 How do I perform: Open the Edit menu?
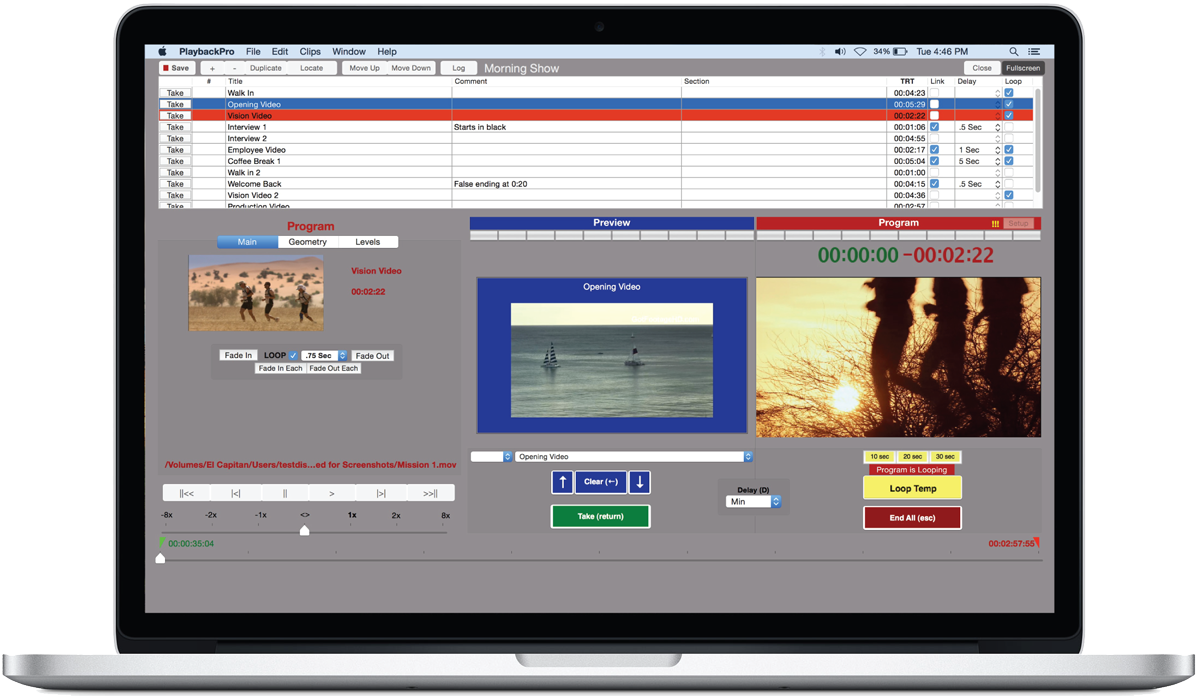280,51
